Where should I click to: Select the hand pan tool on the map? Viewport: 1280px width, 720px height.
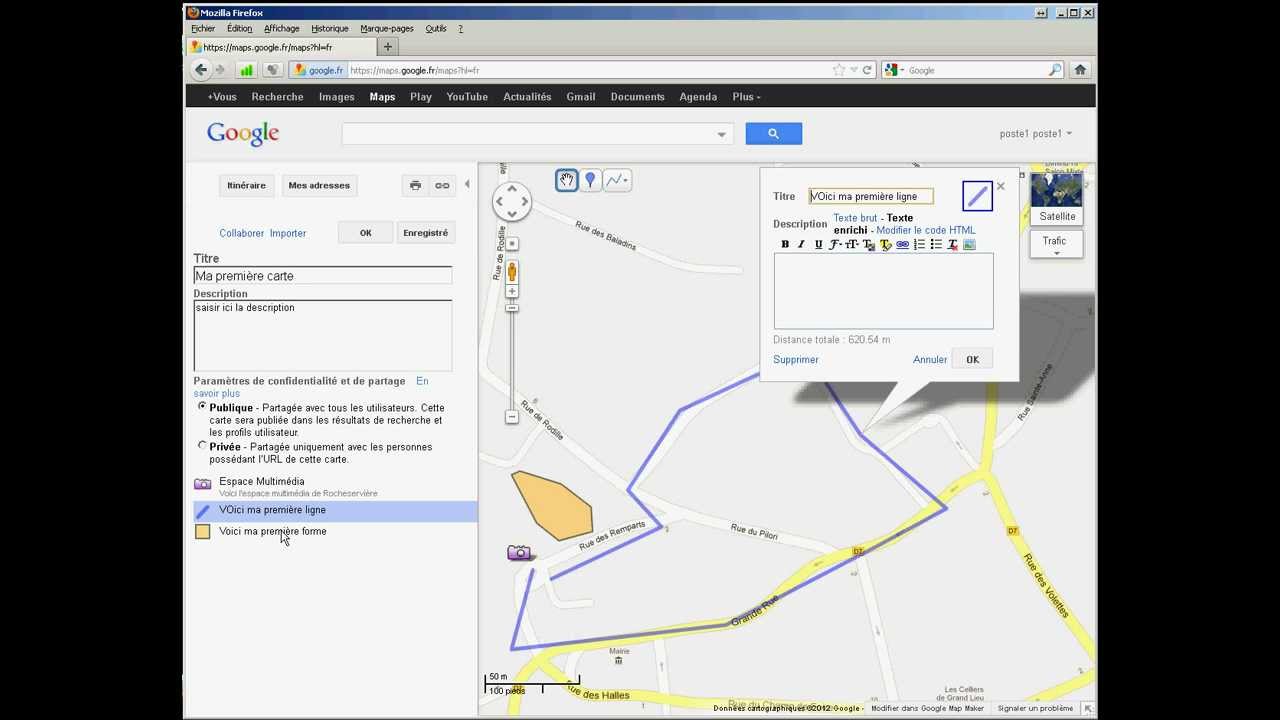click(x=567, y=180)
